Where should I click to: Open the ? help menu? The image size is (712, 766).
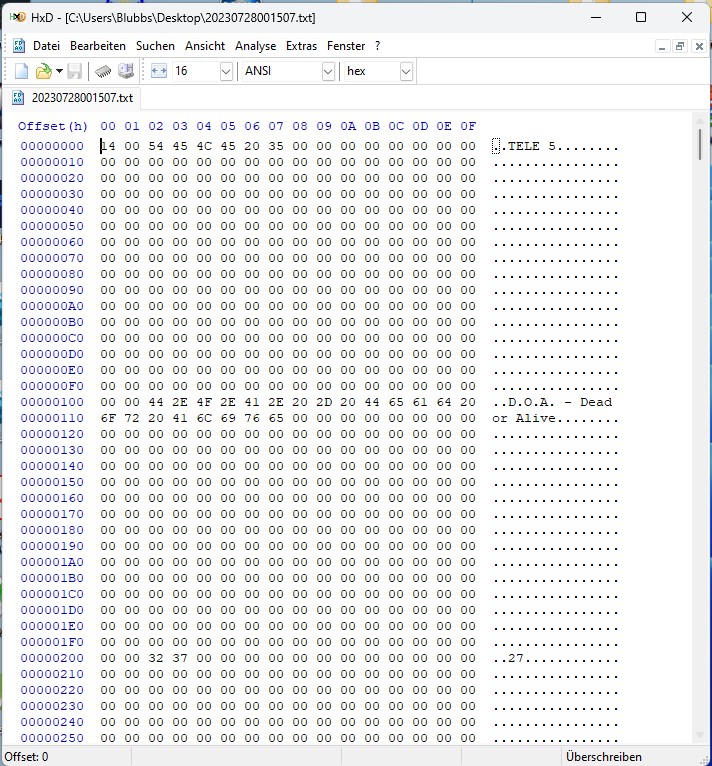point(377,46)
